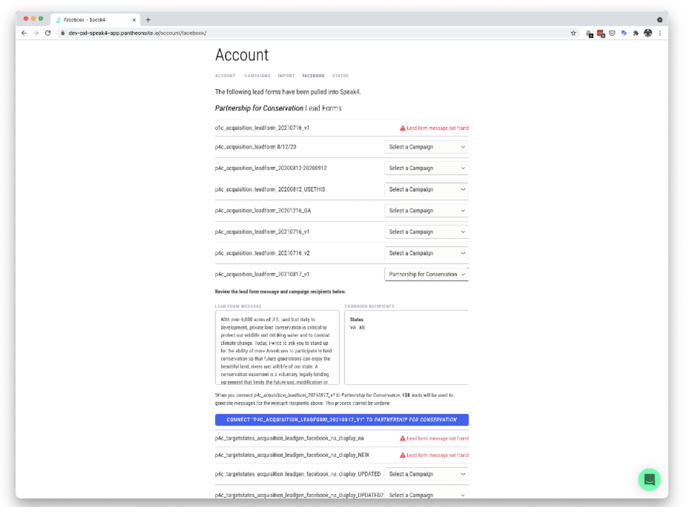Open the Partnership for Conservation campaign dropdown
Image resolution: width=688 pixels, height=507 pixels.
pyautogui.click(x=426, y=274)
